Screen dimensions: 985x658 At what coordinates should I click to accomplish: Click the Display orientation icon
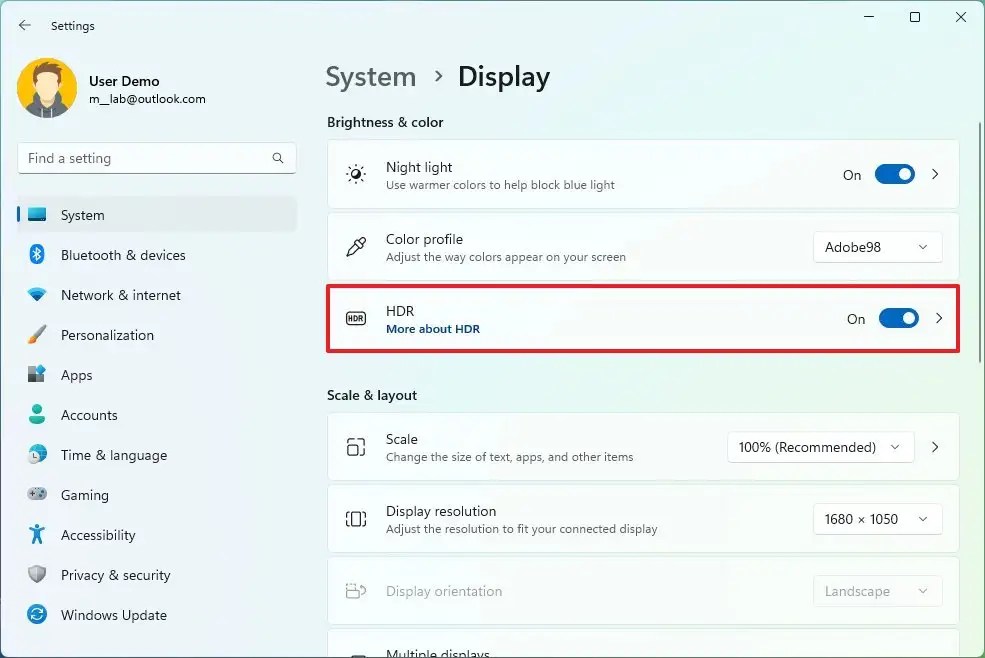coord(355,591)
